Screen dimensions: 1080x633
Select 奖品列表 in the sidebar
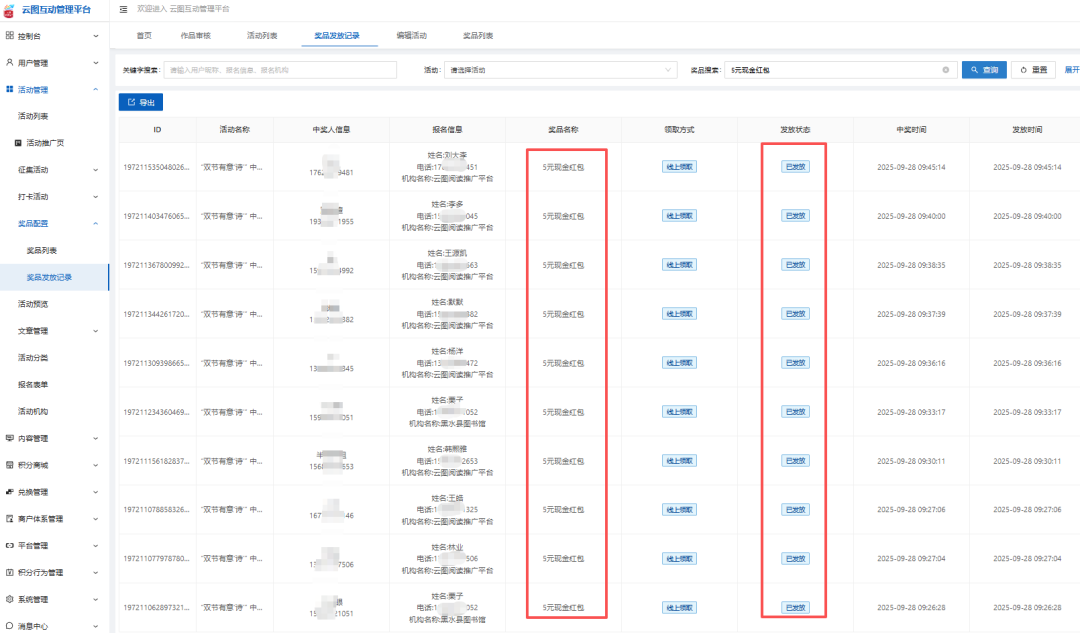42,250
